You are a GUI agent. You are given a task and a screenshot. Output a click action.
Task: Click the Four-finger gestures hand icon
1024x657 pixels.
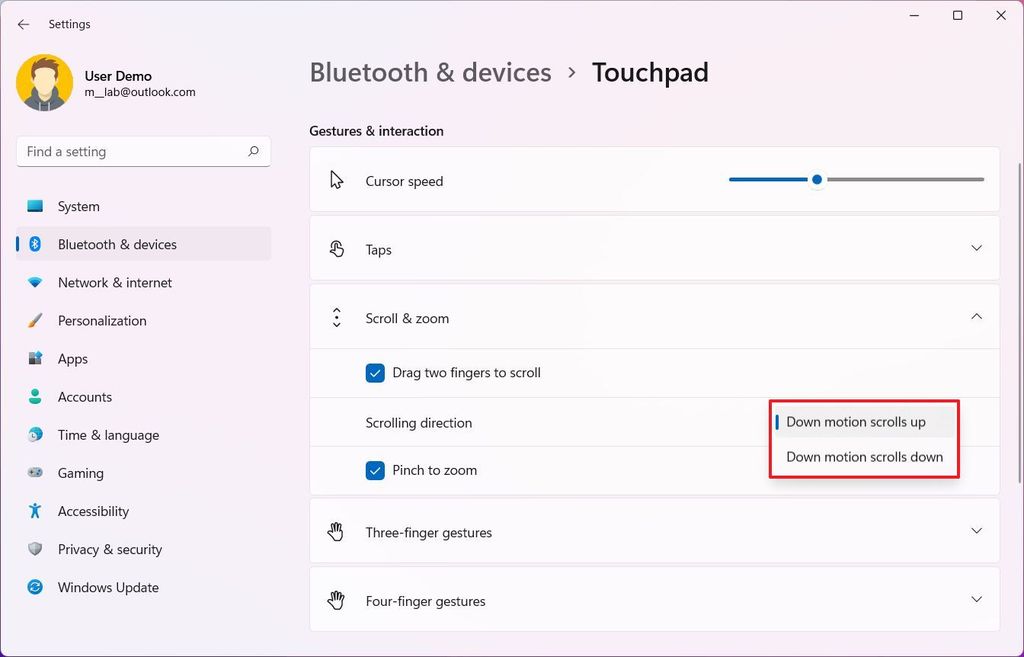pyautogui.click(x=337, y=599)
